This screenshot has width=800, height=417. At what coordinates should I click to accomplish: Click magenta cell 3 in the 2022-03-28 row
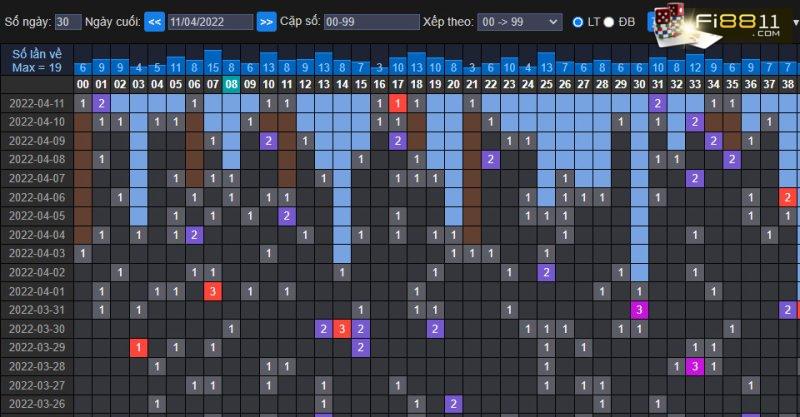(x=695, y=366)
